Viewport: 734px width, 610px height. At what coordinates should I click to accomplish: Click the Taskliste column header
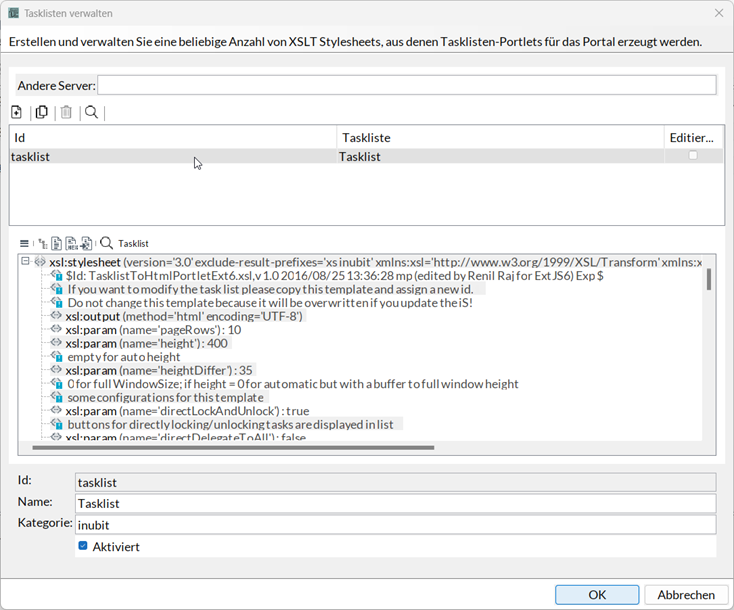point(500,137)
